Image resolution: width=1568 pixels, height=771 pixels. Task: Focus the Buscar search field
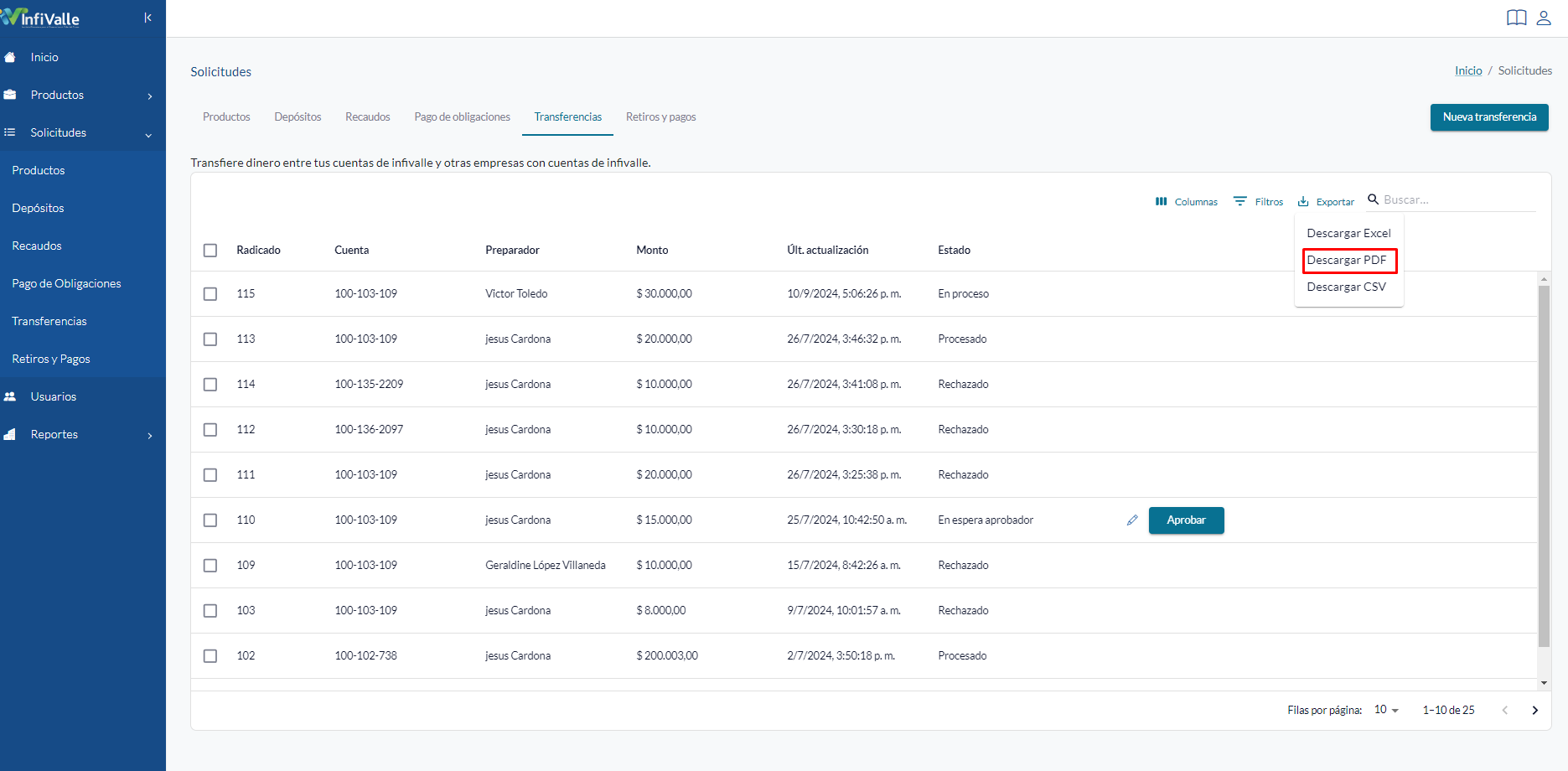1459,199
